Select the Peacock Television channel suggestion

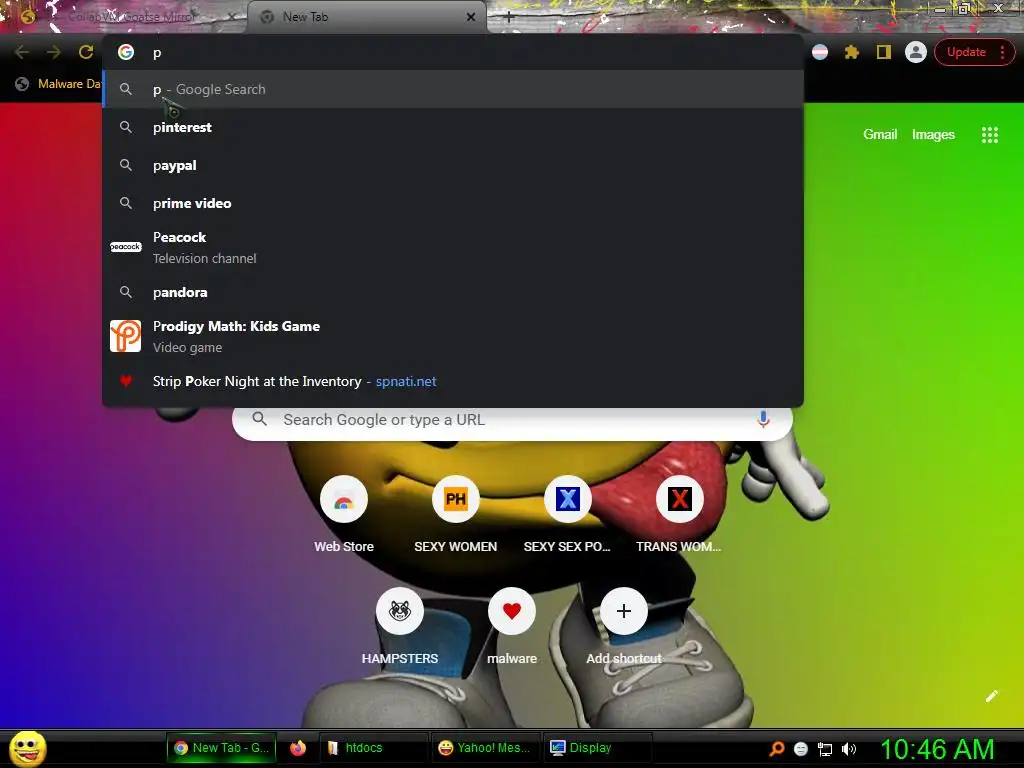[453, 248]
